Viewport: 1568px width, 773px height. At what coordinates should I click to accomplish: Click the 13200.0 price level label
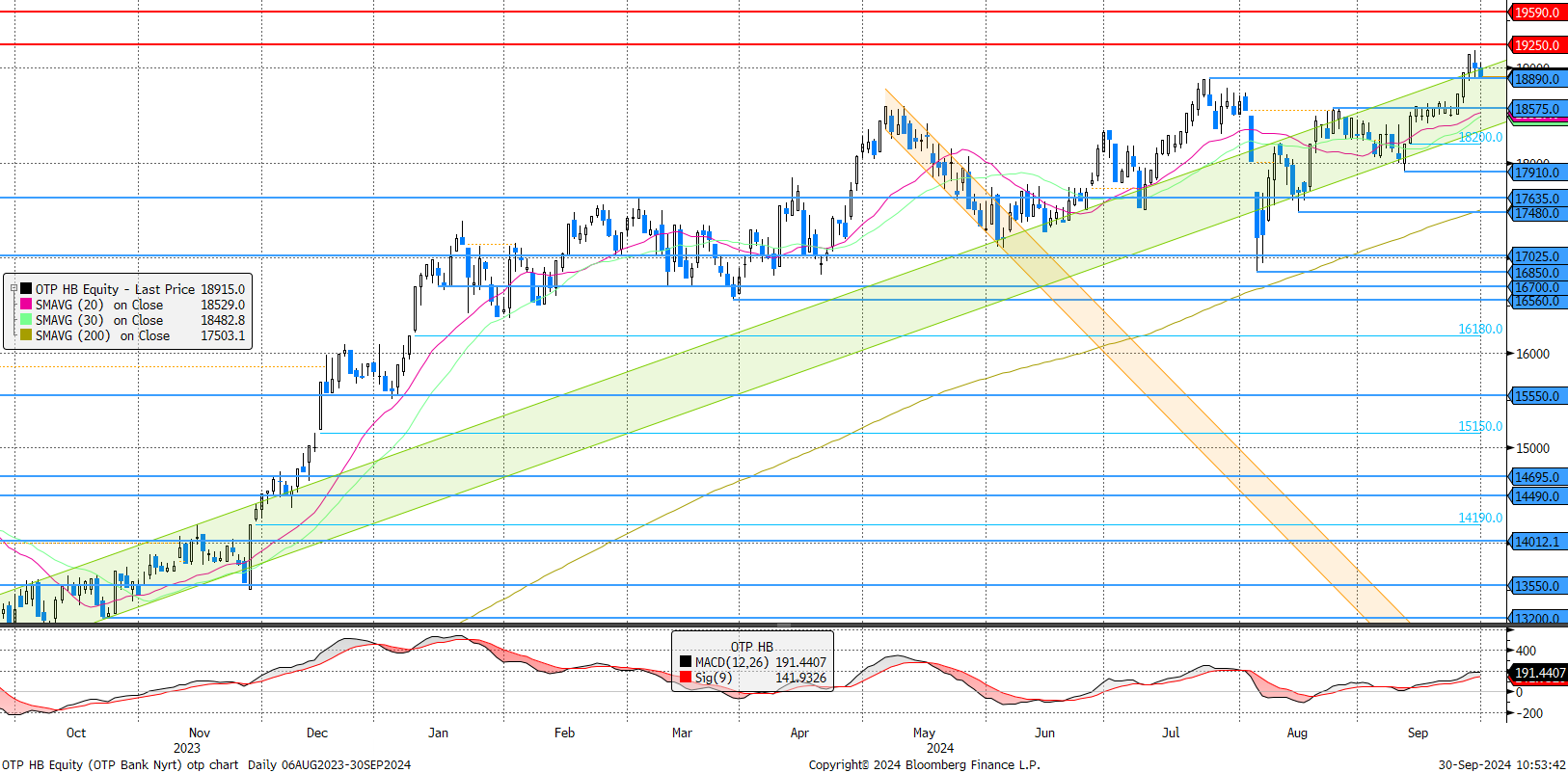point(1537,619)
